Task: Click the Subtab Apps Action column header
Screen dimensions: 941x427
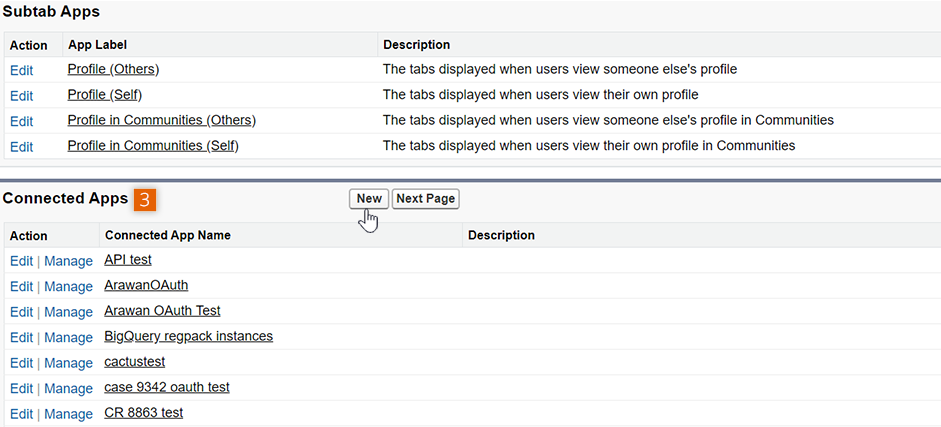Action: [28, 46]
